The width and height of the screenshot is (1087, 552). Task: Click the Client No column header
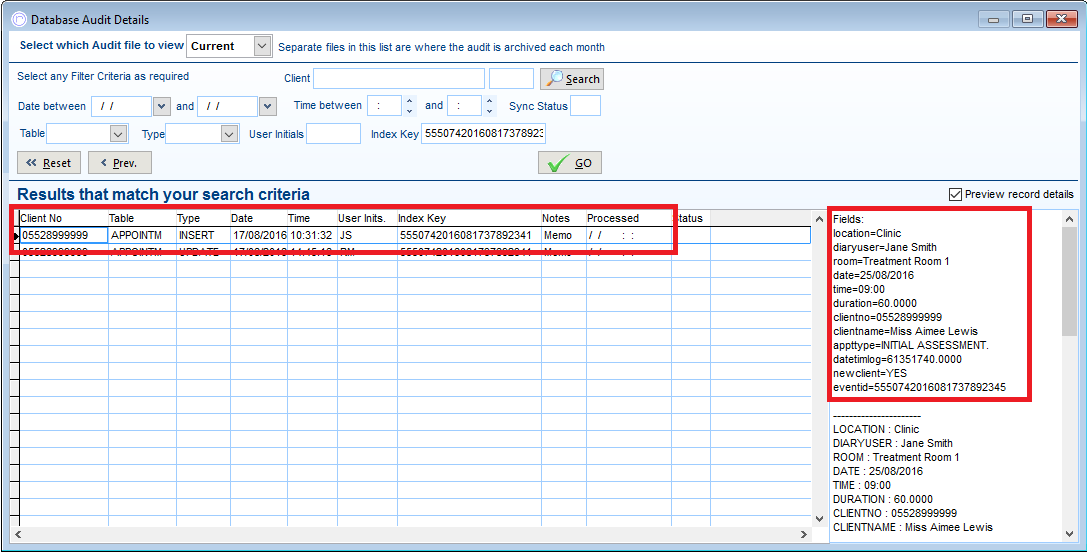click(x=62, y=218)
